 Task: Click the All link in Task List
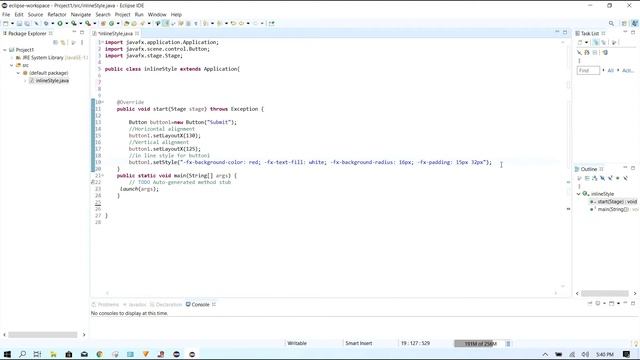pos(611,70)
